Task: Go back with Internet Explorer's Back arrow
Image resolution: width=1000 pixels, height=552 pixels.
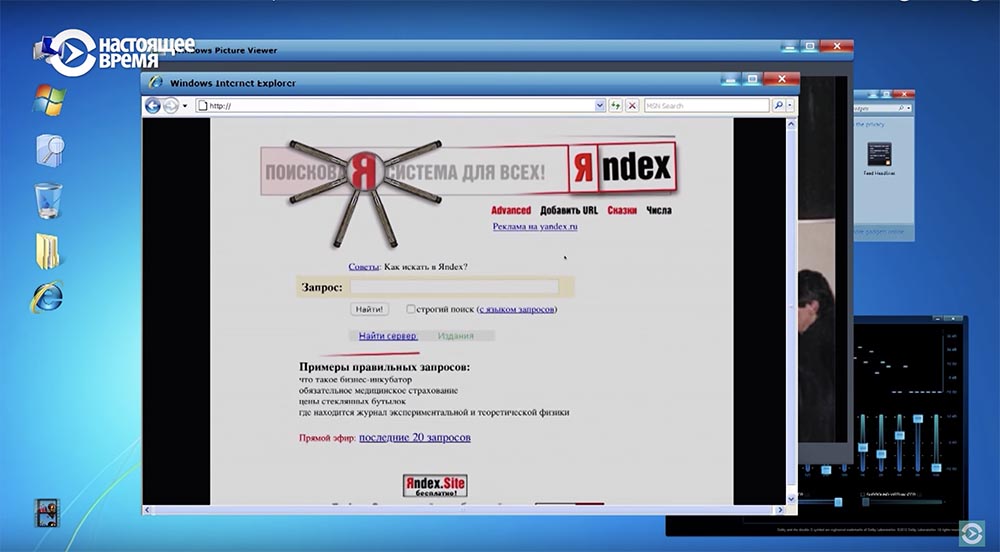Action: pyautogui.click(x=152, y=106)
